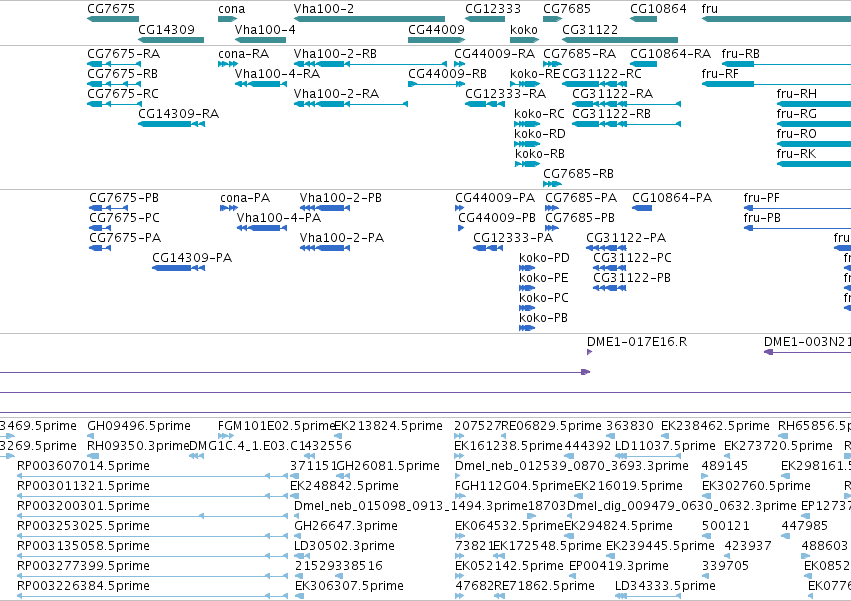Select protein koko-PB

click(x=527, y=328)
